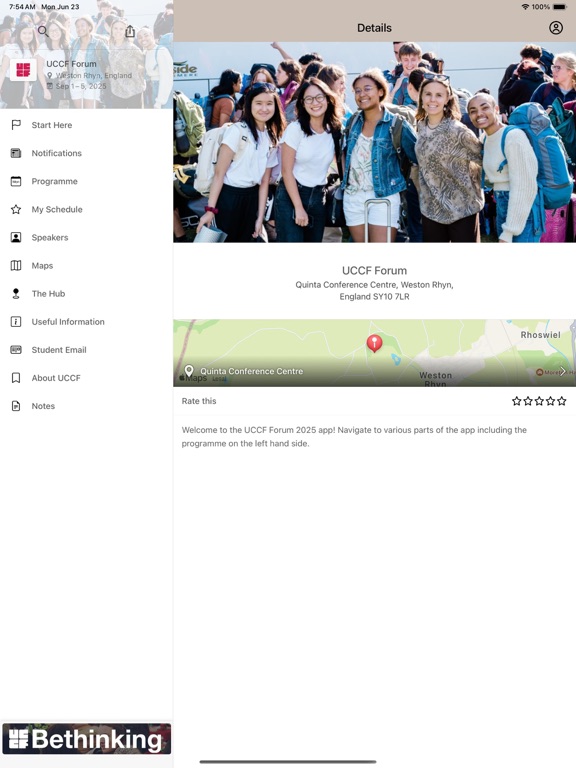This screenshot has height=768, width=576.
Task: Click the Start Here flag icon
Action: tap(16, 125)
